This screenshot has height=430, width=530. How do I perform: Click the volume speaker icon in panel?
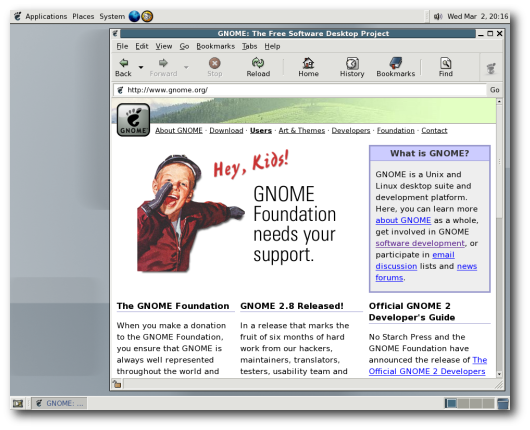438,16
